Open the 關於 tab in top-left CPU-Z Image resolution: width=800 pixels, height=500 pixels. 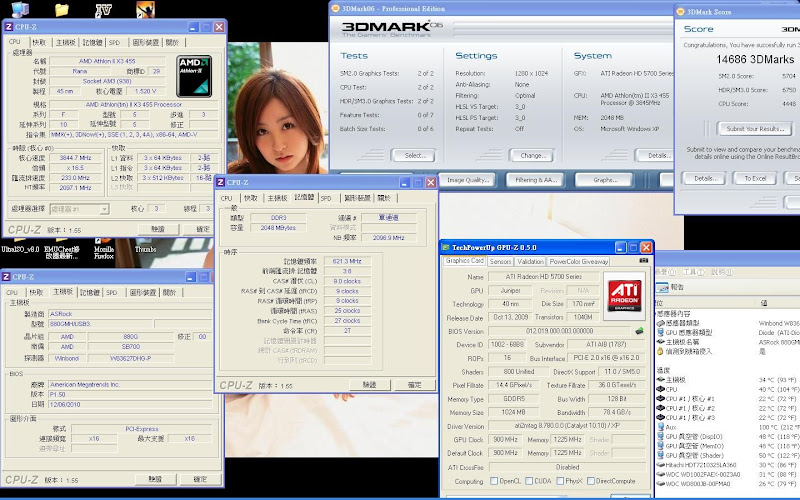(172, 42)
